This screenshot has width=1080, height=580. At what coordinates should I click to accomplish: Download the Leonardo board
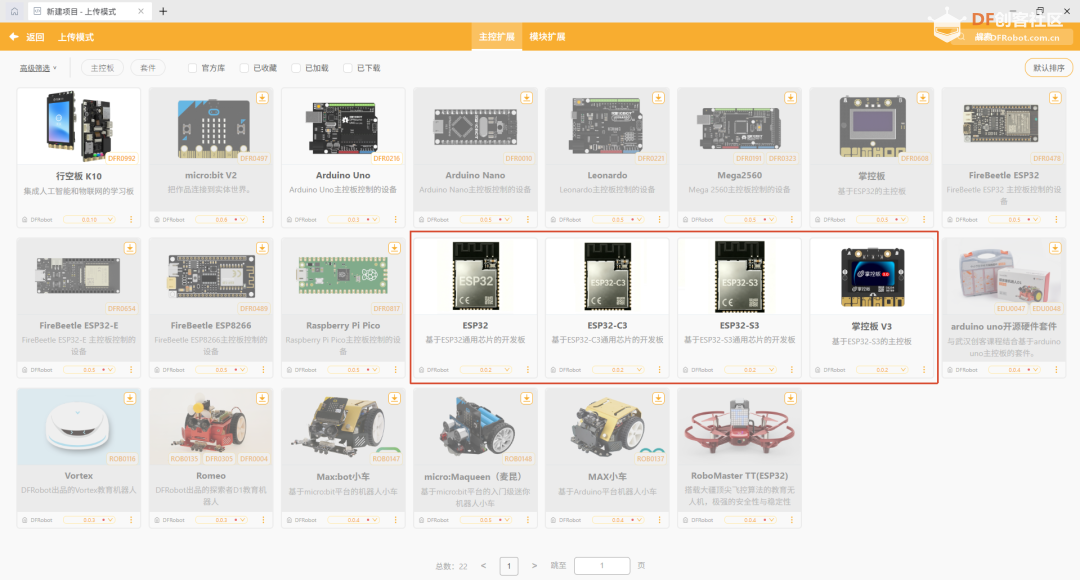click(x=658, y=98)
